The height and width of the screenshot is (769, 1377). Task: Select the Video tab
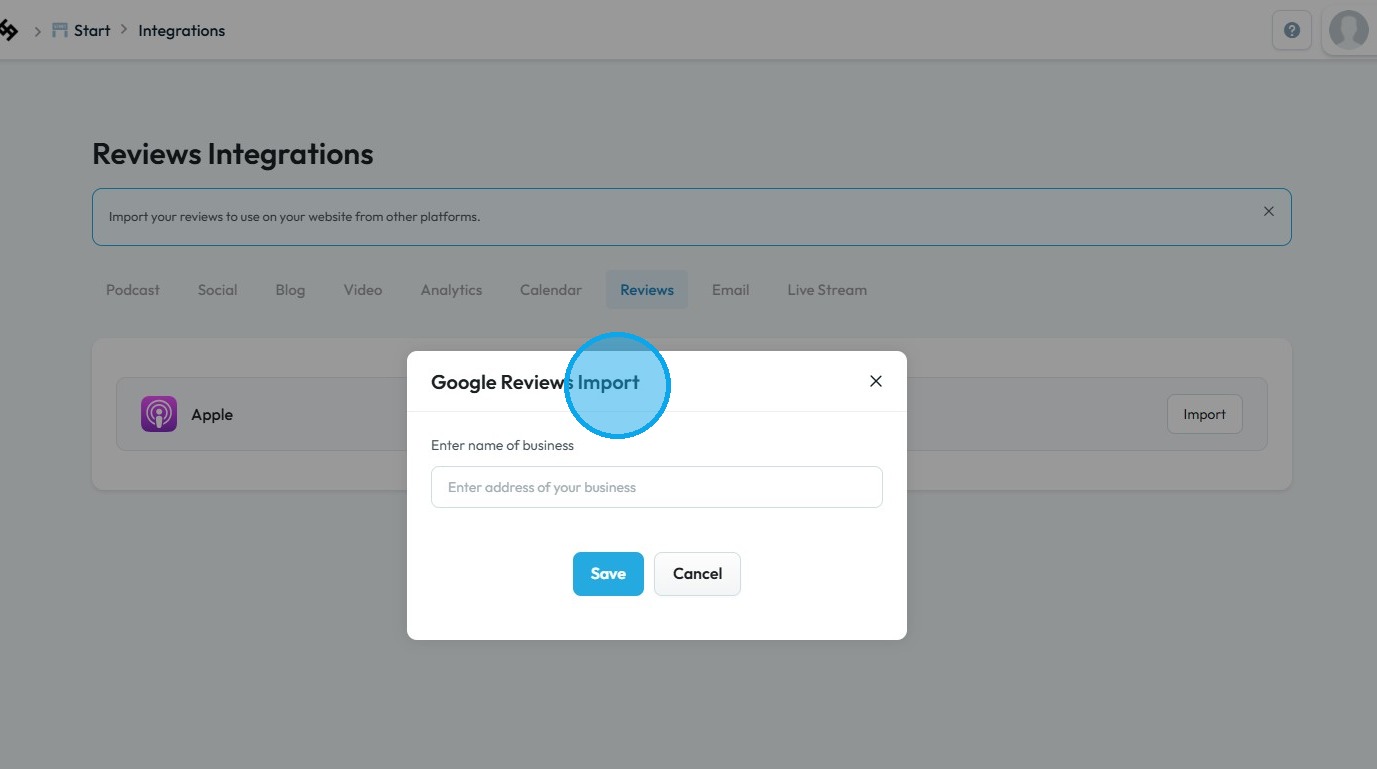pos(363,290)
